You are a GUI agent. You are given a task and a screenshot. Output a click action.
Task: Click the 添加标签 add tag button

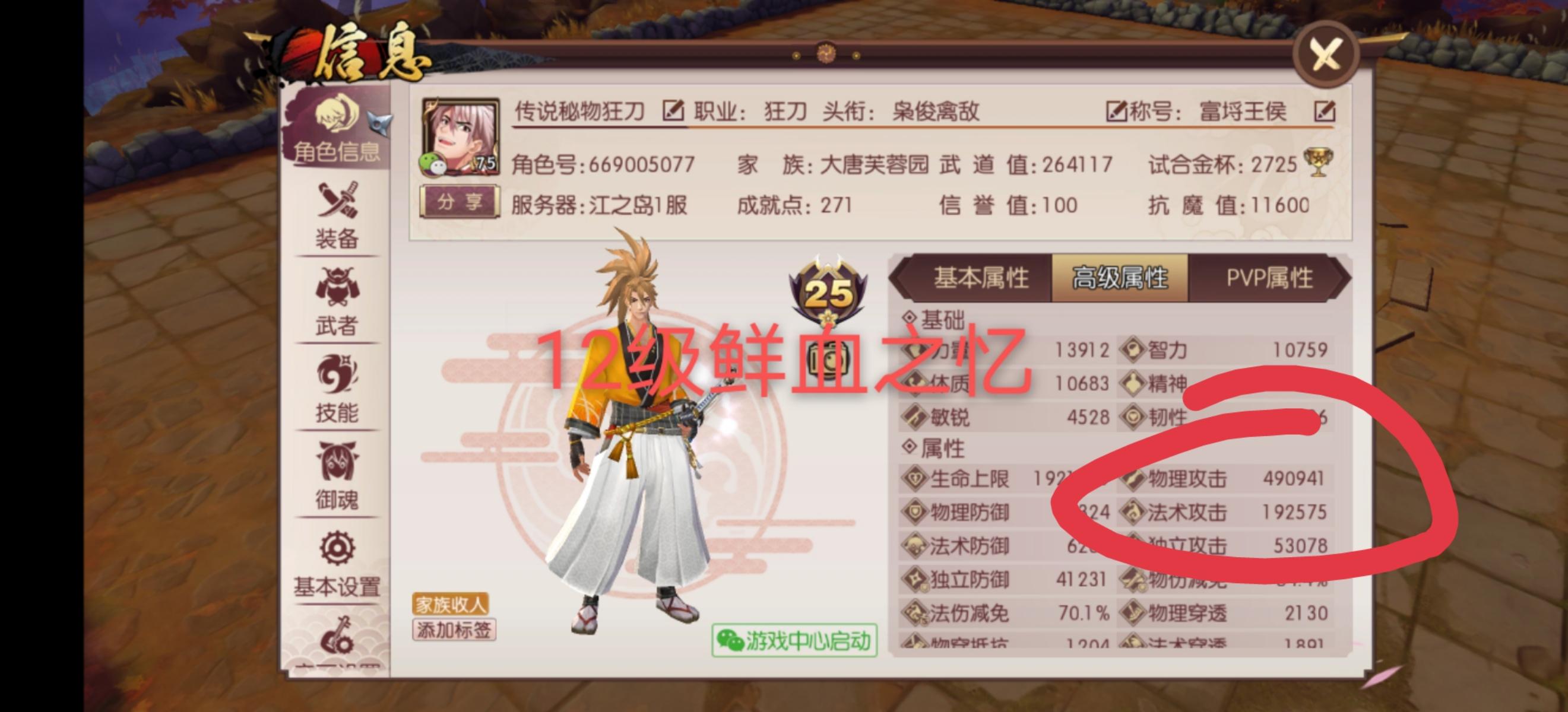pos(454,630)
